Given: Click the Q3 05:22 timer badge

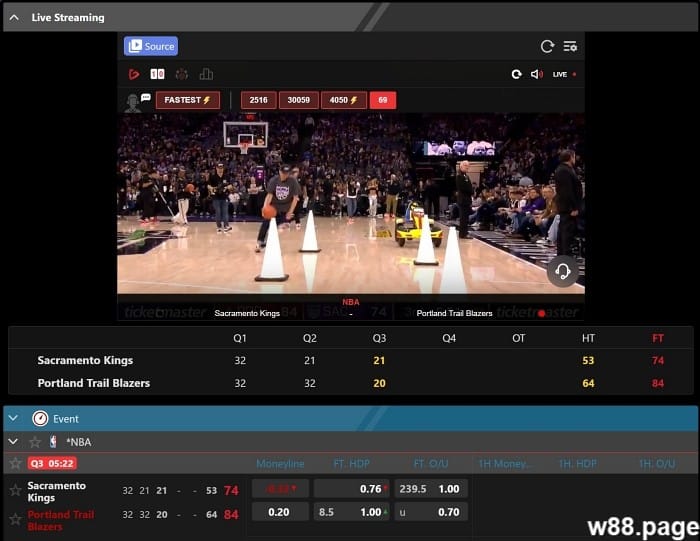Looking at the screenshot, I should coord(52,463).
